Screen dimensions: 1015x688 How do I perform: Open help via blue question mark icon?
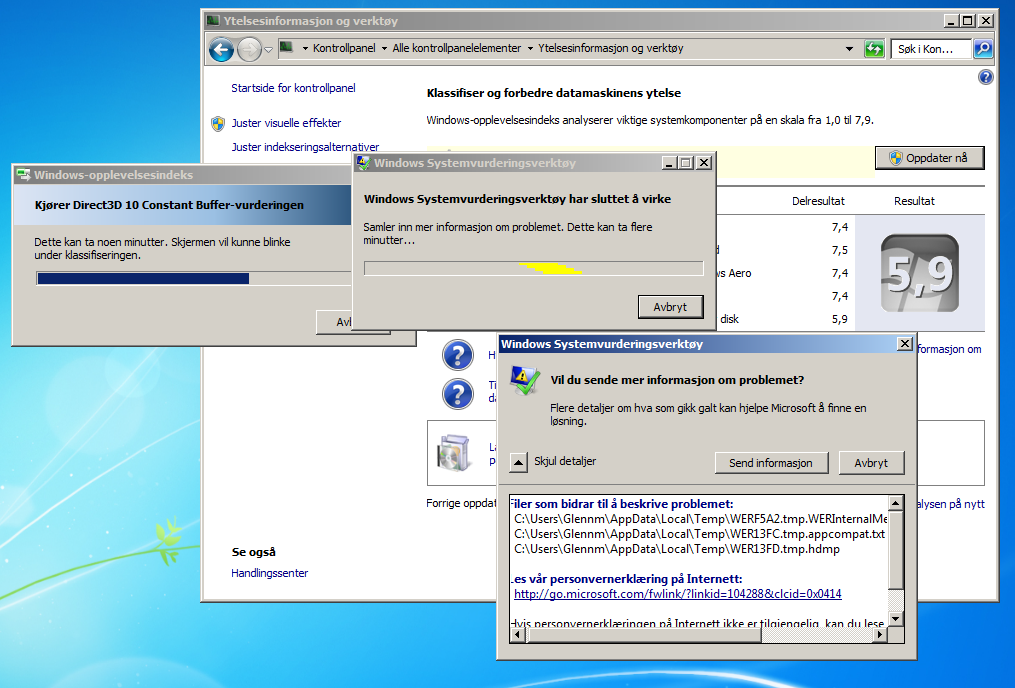[x=985, y=78]
